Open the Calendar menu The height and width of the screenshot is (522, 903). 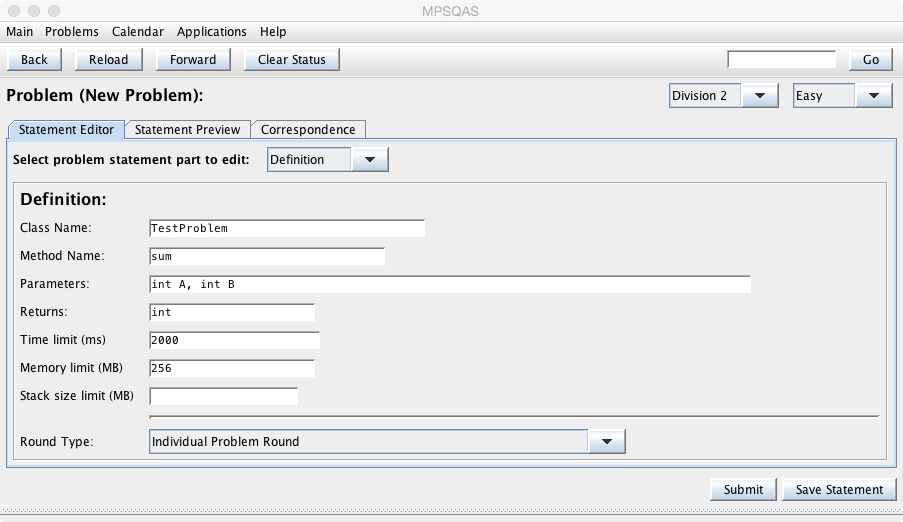137,32
